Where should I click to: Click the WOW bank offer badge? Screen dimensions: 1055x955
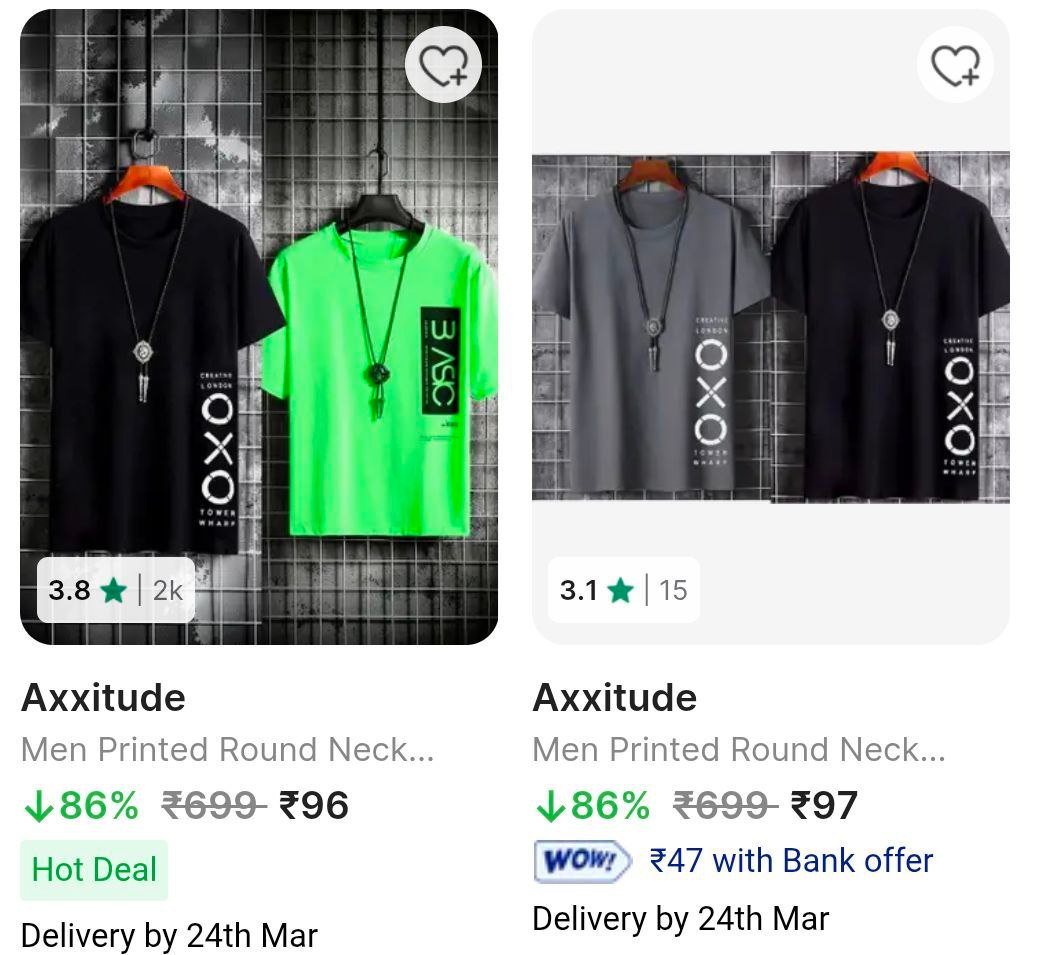click(x=582, y=861)
